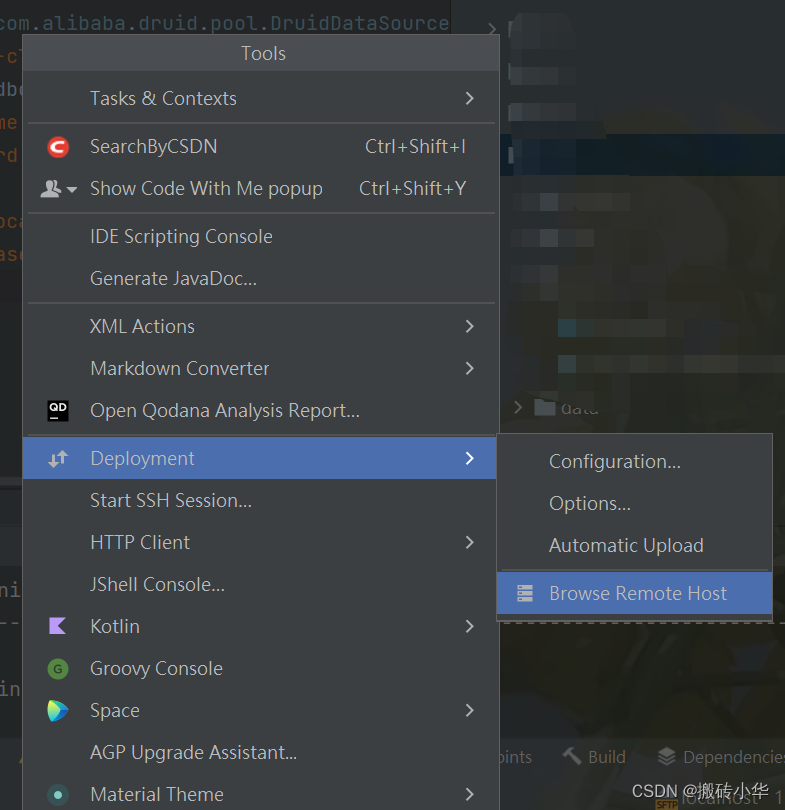Select HTTP Client menu entry
The image size is (785, 810).
point(261,542)
